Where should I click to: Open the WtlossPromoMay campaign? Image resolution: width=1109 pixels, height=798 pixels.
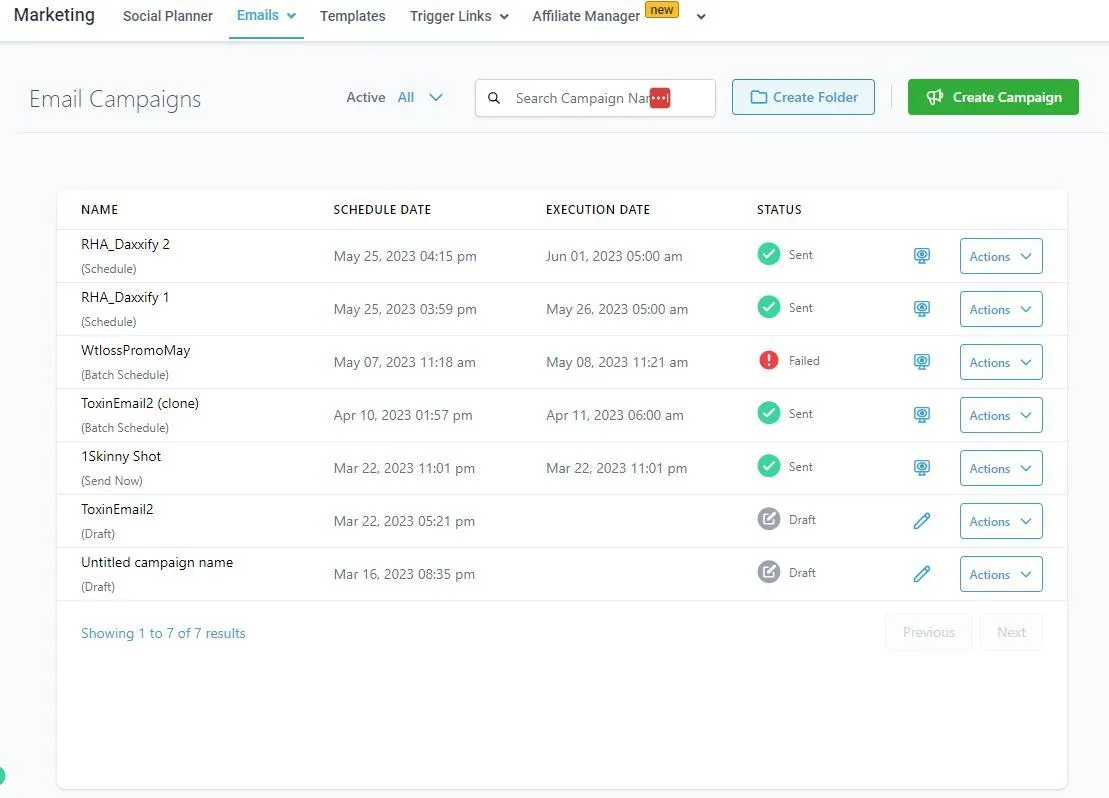tap(136, 350)
